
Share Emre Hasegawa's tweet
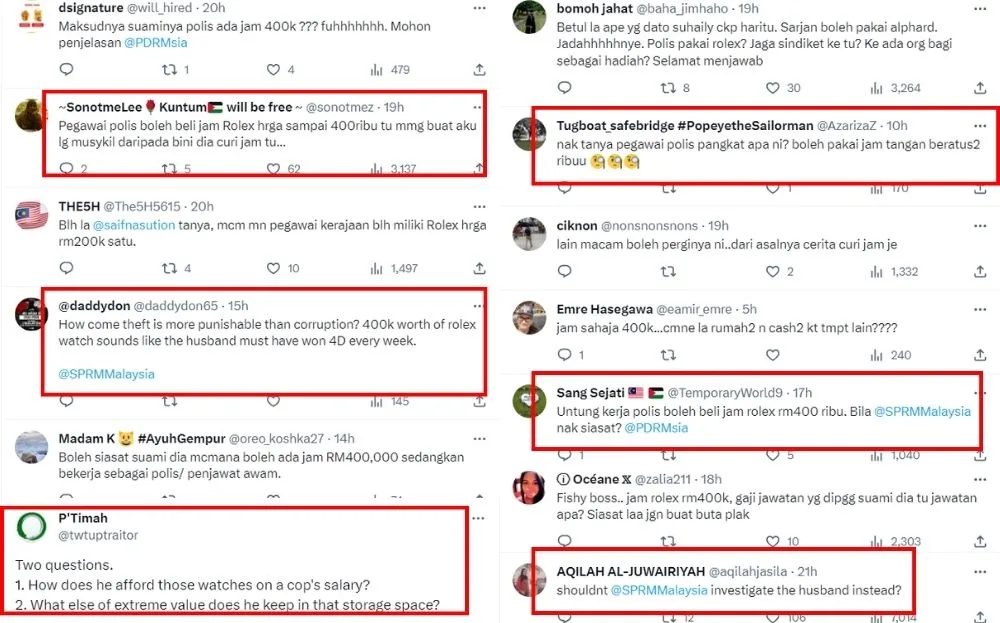(x=979, y=355)
